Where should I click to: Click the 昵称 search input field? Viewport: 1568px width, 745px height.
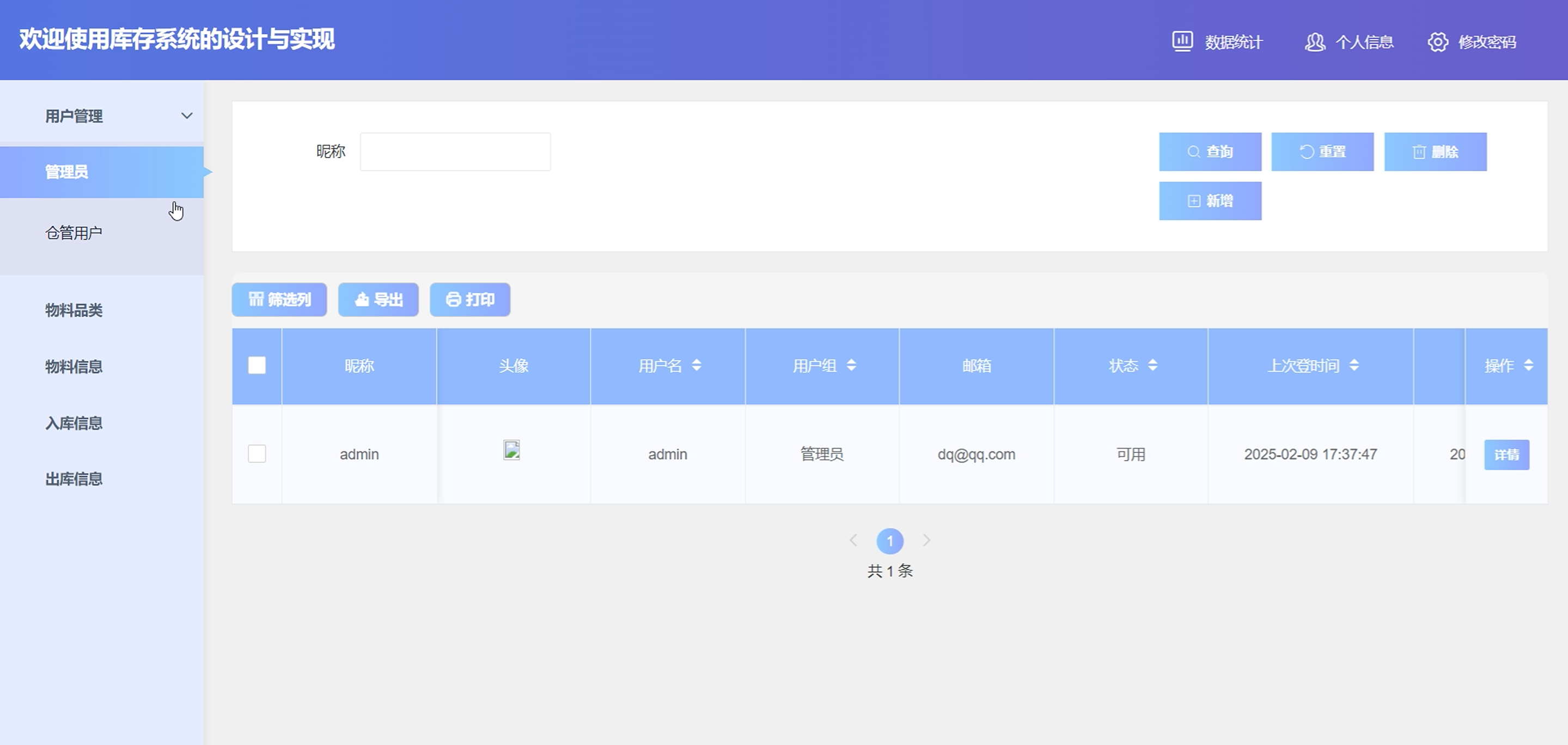455,152
